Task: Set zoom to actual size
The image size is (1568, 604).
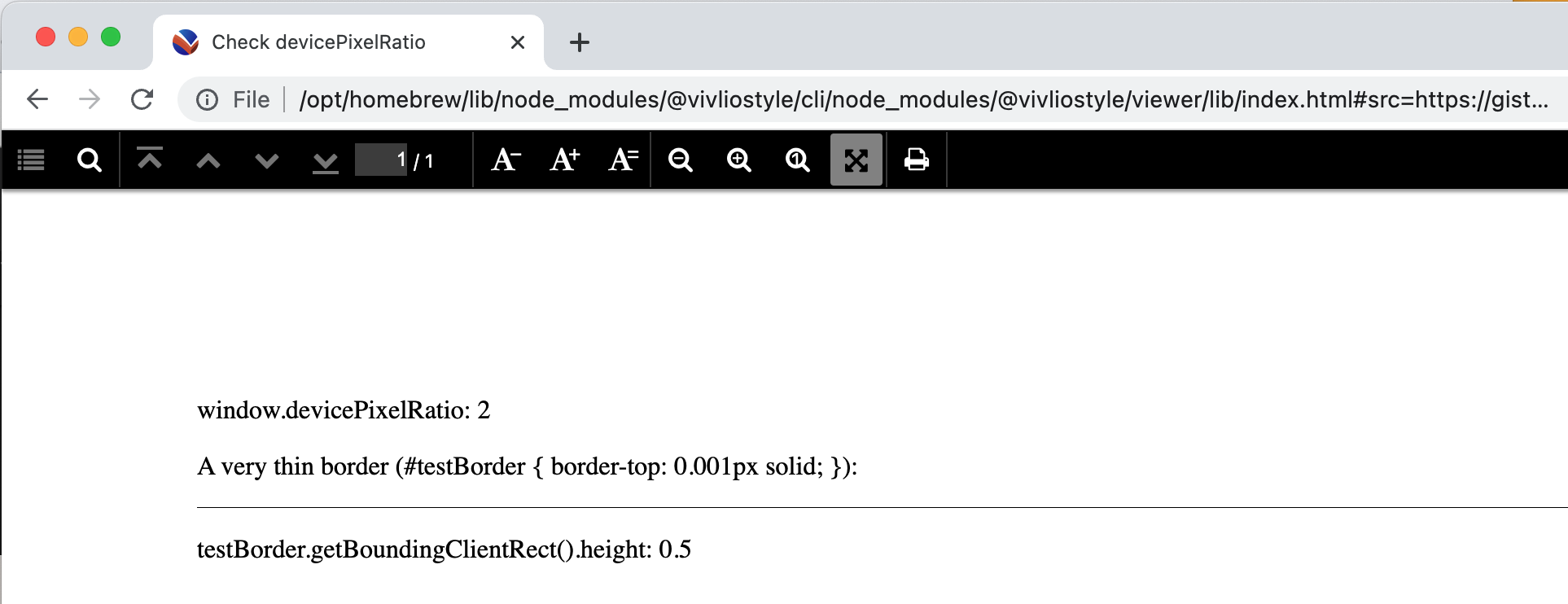Action: pos(798,160)
